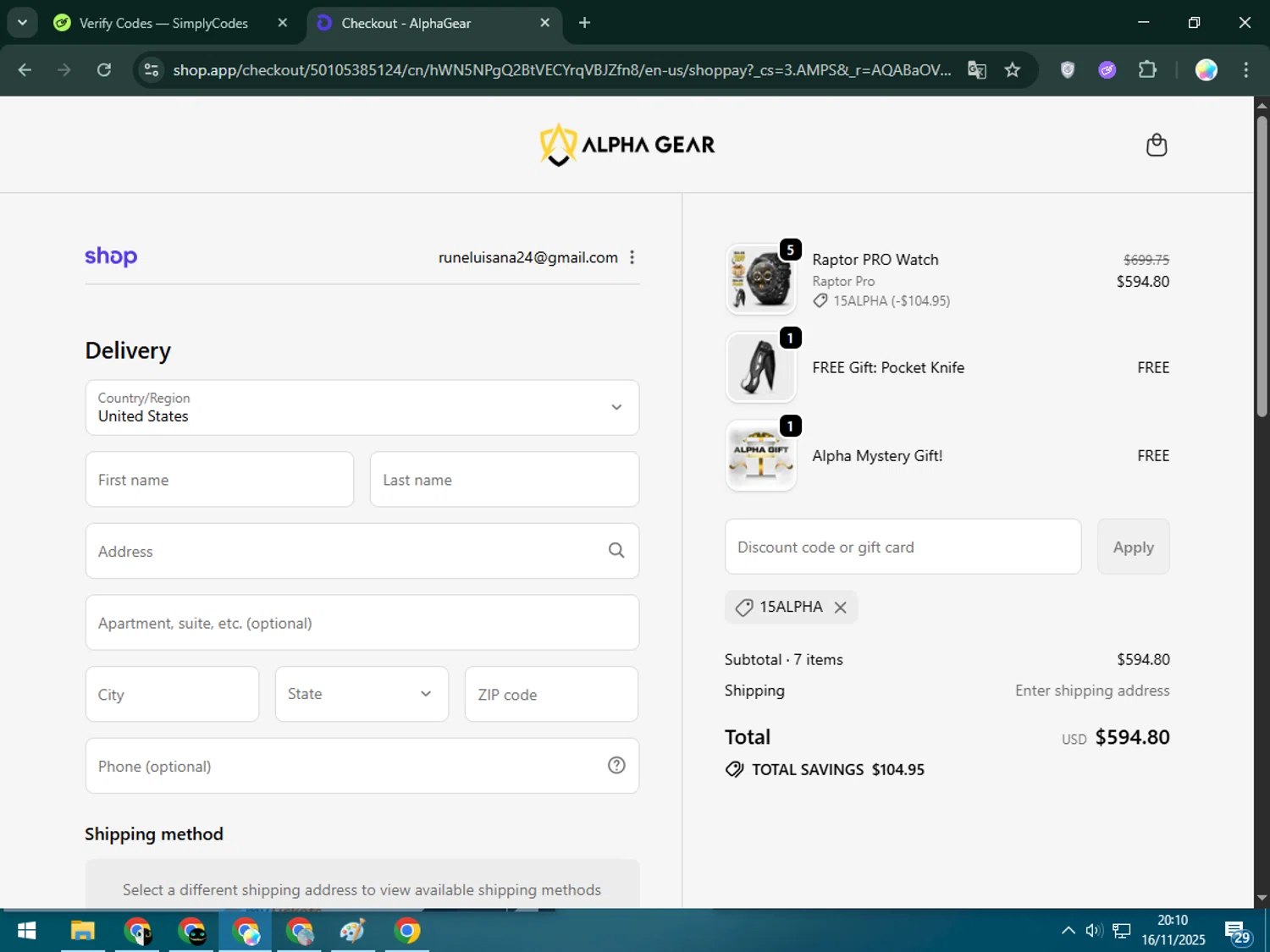
Task: Go back to previous page
Action: [x=25, y=70]
